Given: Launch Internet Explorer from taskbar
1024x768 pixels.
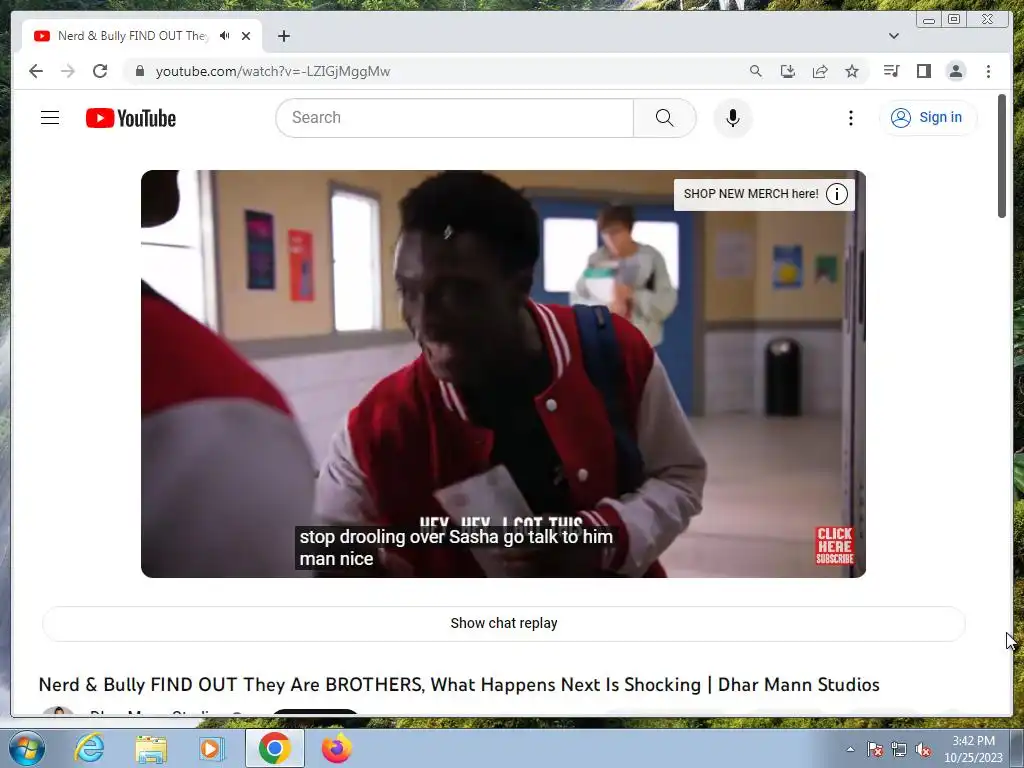Looking at the screenshot, I should (89, 748).
